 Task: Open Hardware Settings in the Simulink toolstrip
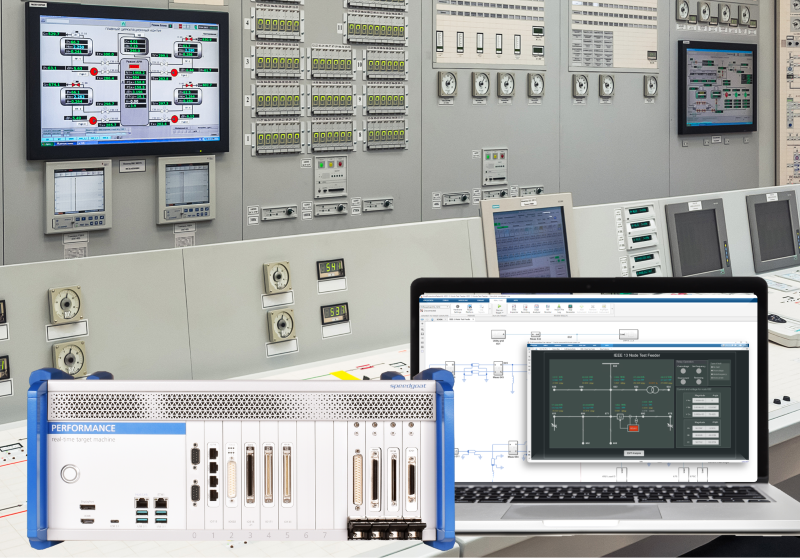458,309
